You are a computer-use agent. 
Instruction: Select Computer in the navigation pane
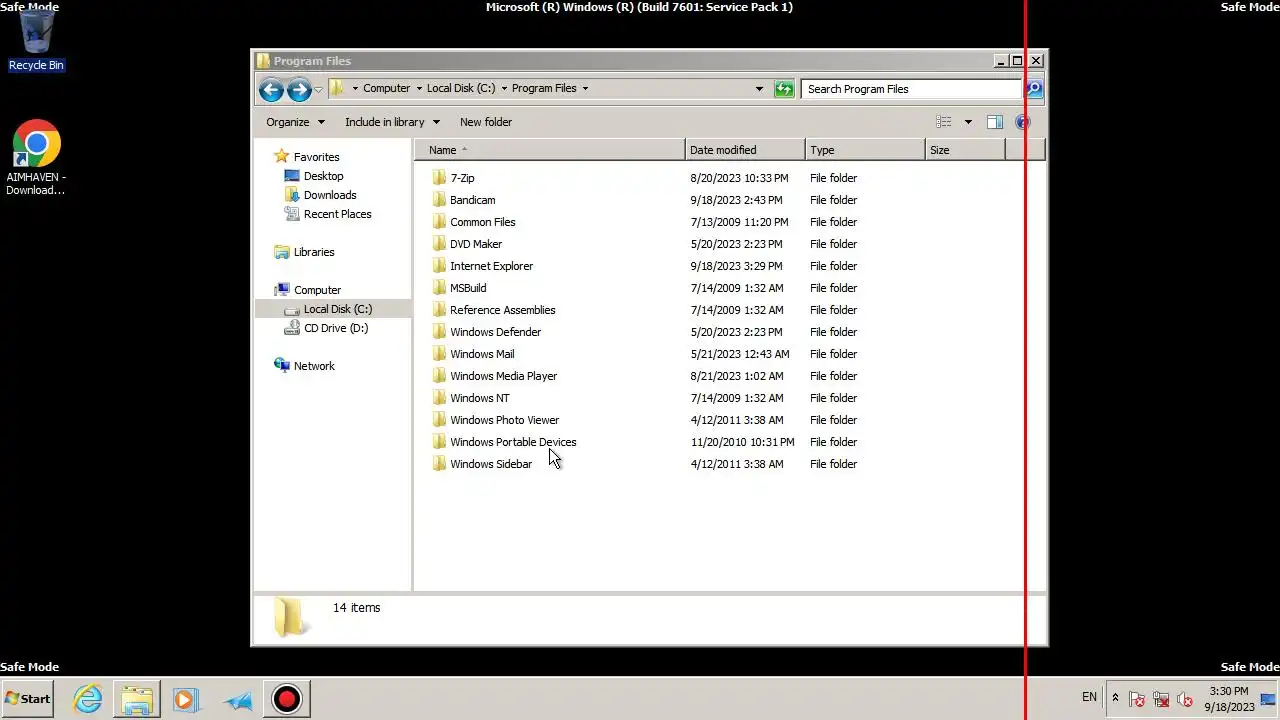(x=317, y=290)
